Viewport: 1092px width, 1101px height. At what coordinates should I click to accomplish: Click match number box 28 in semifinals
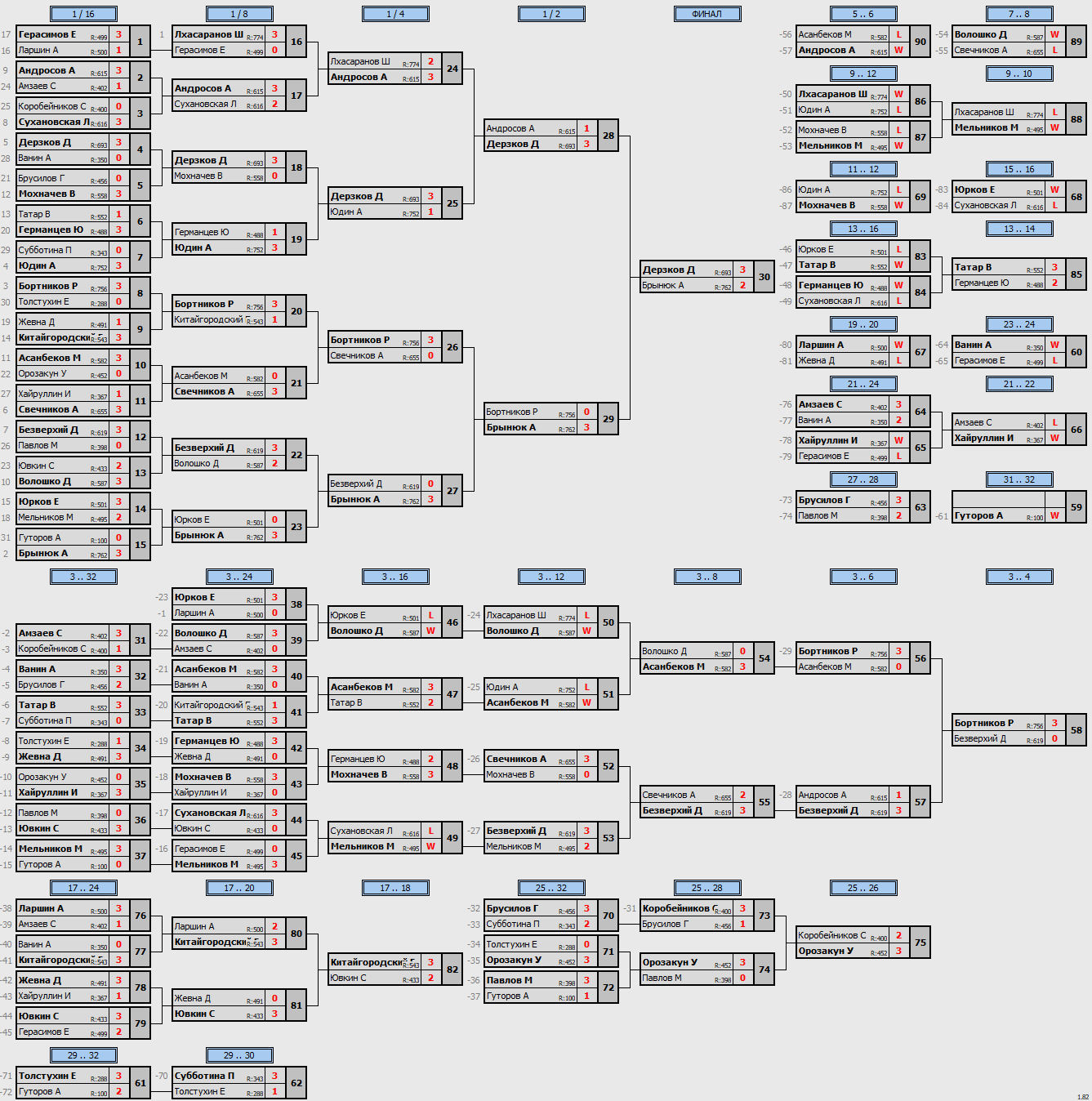pyautogui.click(x=608, y=136)
